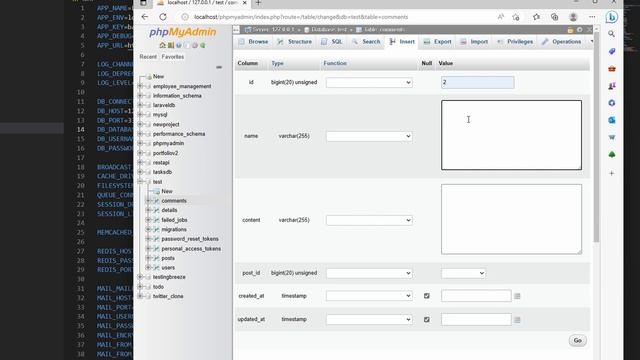Open Function dropdown for id column
The width and height of the screenshot is (640, 360).
tap(369, 82)
